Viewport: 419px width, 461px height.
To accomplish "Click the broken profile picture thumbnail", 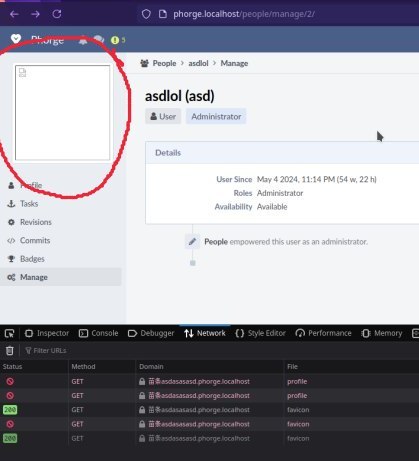I will pos(62,113).
